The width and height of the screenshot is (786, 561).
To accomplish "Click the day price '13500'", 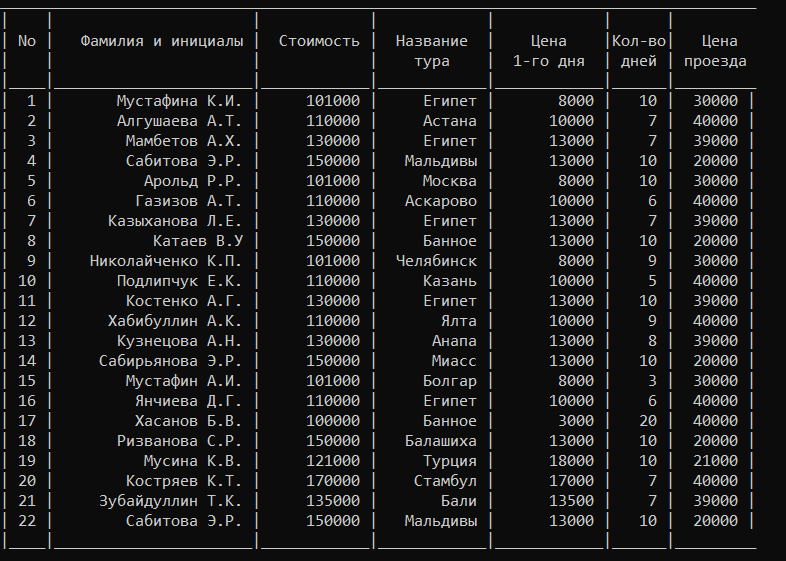I will click(x=571, y=501).
